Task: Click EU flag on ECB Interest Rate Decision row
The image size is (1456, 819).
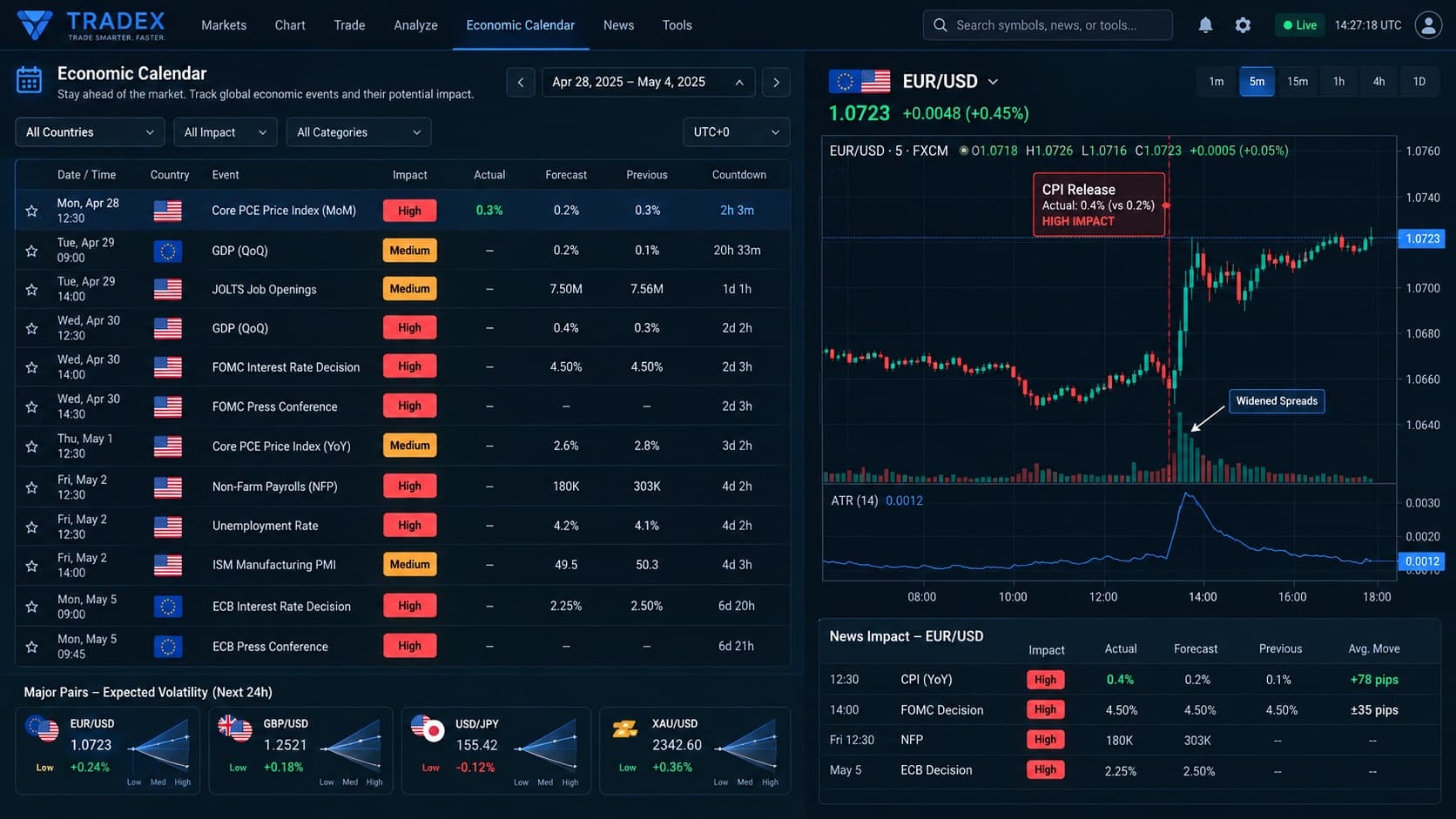Action: coord(167,606)
